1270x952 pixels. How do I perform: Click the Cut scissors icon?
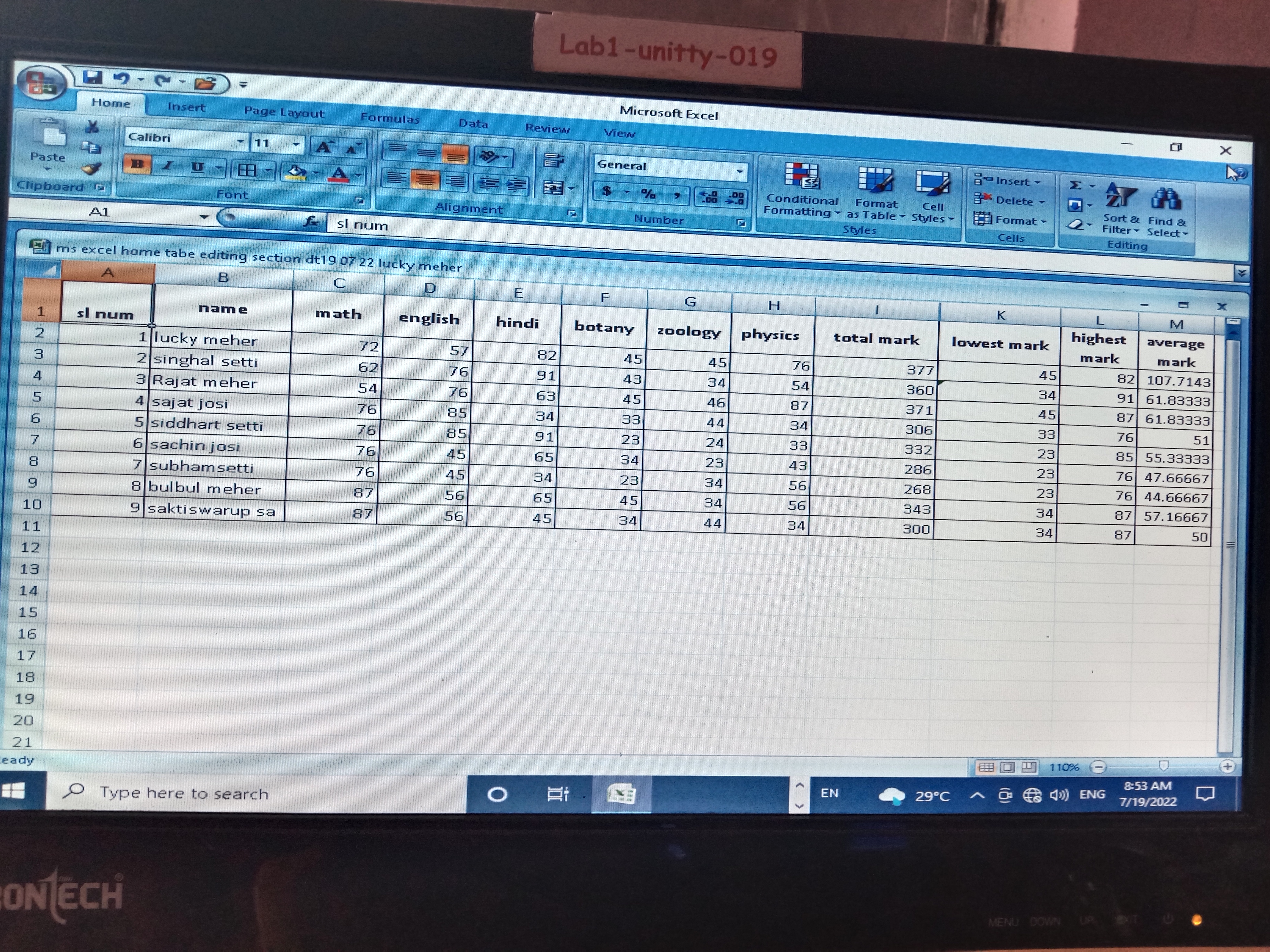point(92,126)
